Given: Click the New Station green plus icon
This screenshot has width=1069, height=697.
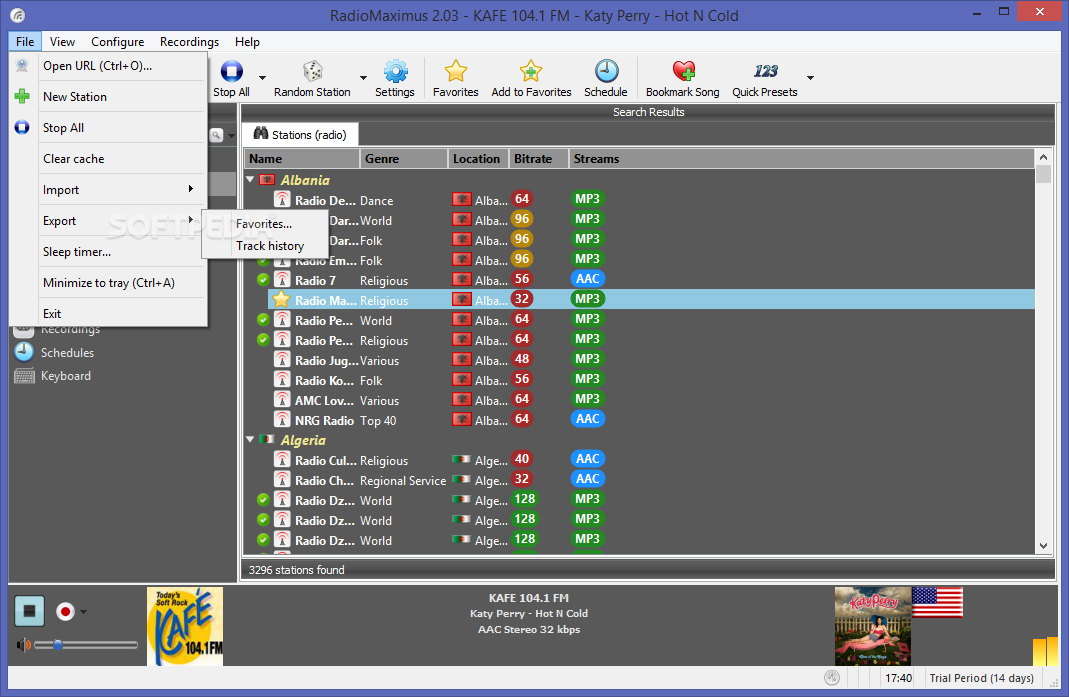Looking at the screenshot, I should coord(22,96).
